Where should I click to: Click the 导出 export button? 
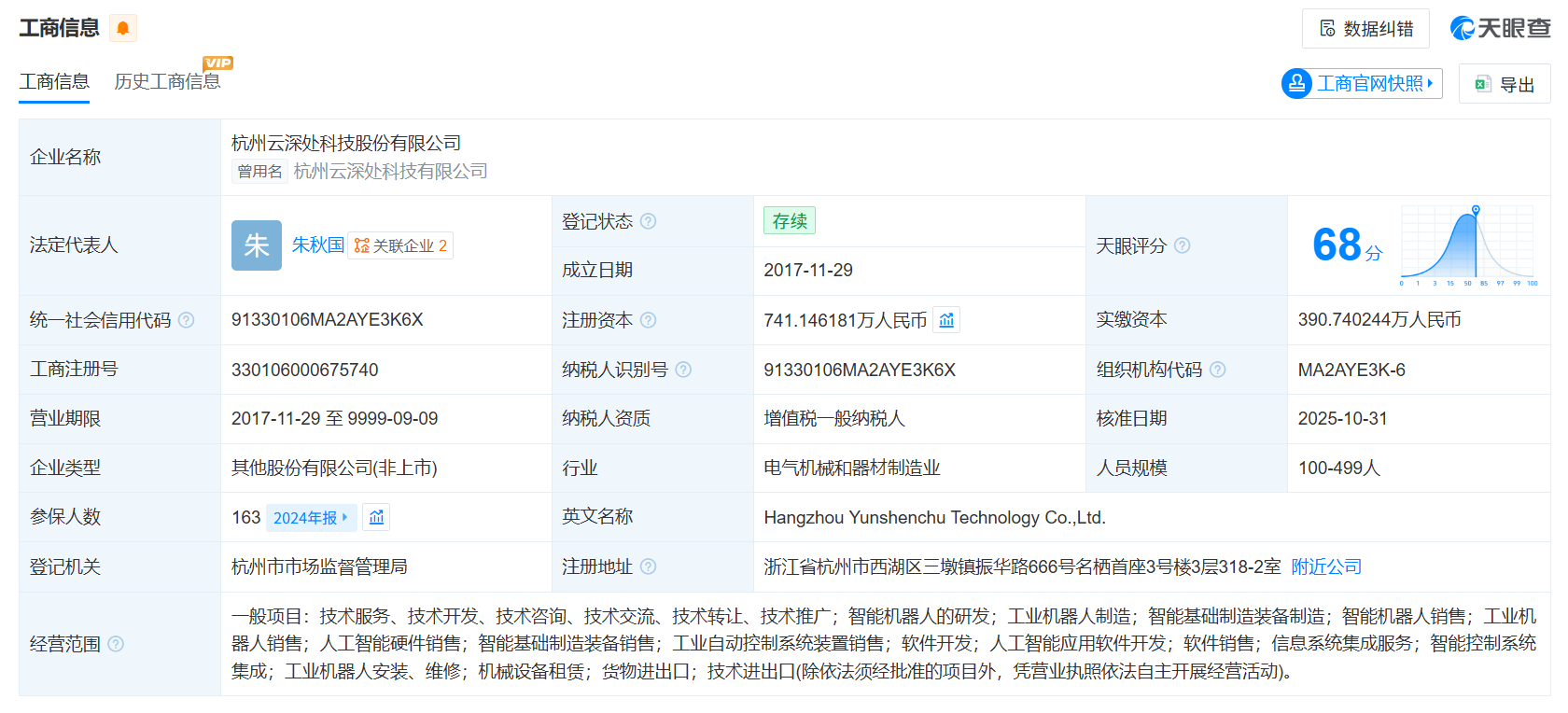(x=1505, y=84)
